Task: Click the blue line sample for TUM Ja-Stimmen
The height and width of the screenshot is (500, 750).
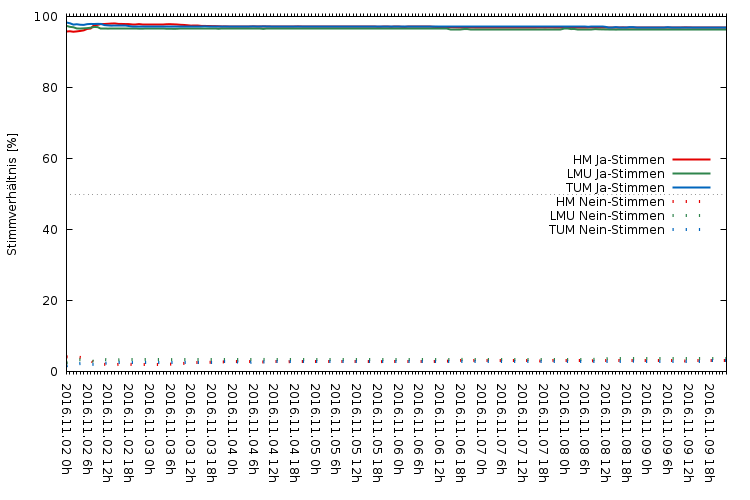Action: tap(692, 187)
